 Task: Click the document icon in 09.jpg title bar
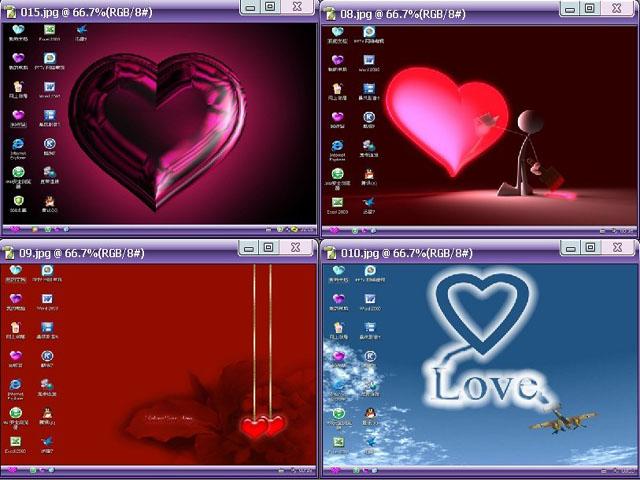(10, 253)
